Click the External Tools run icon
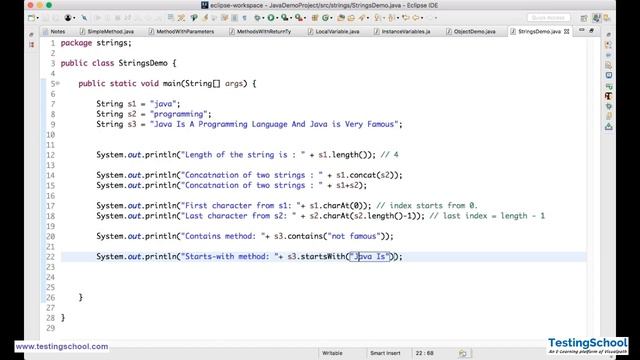 (x=298, y=18)
